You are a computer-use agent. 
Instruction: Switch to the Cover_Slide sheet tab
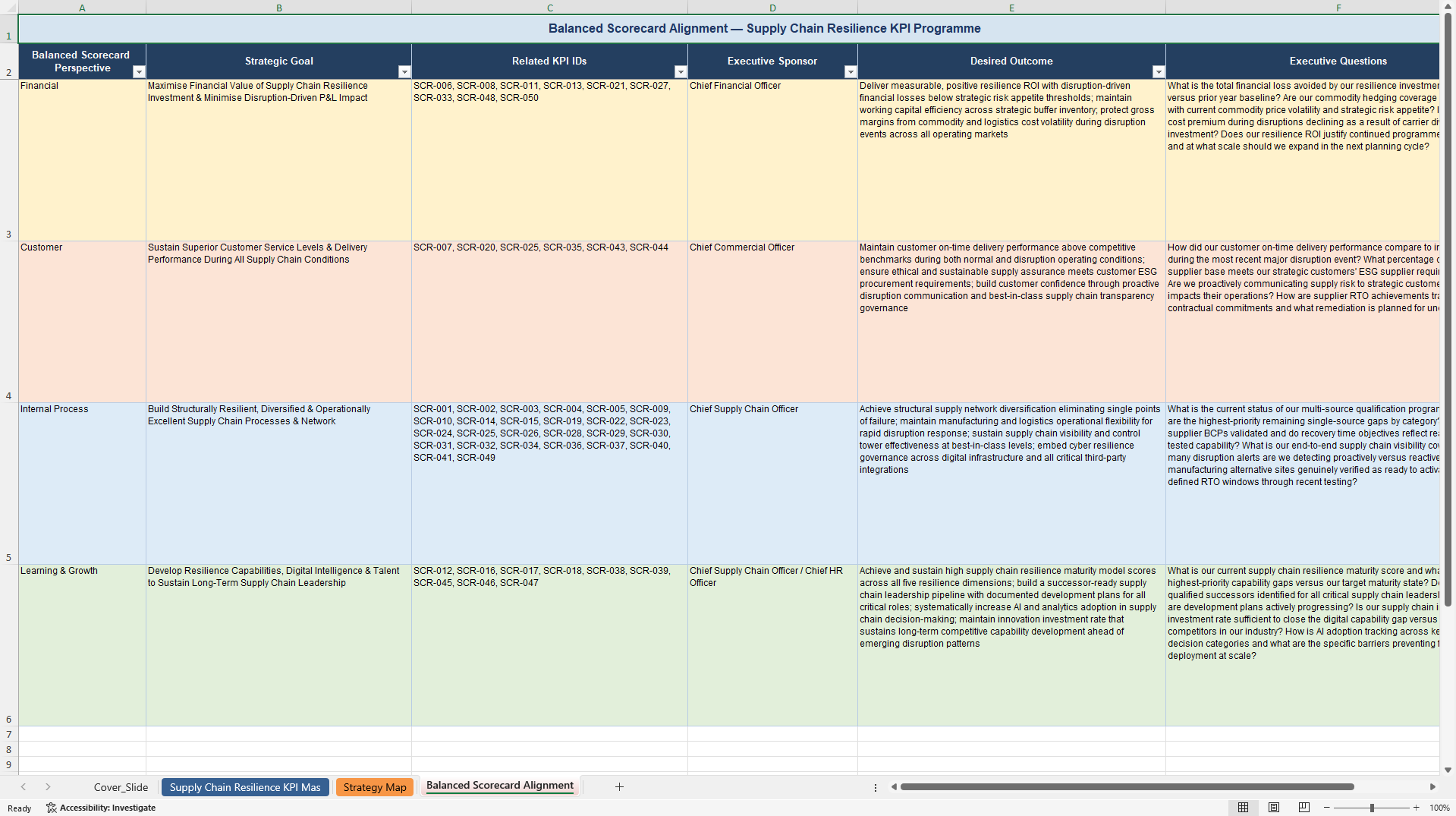point(121,787)
